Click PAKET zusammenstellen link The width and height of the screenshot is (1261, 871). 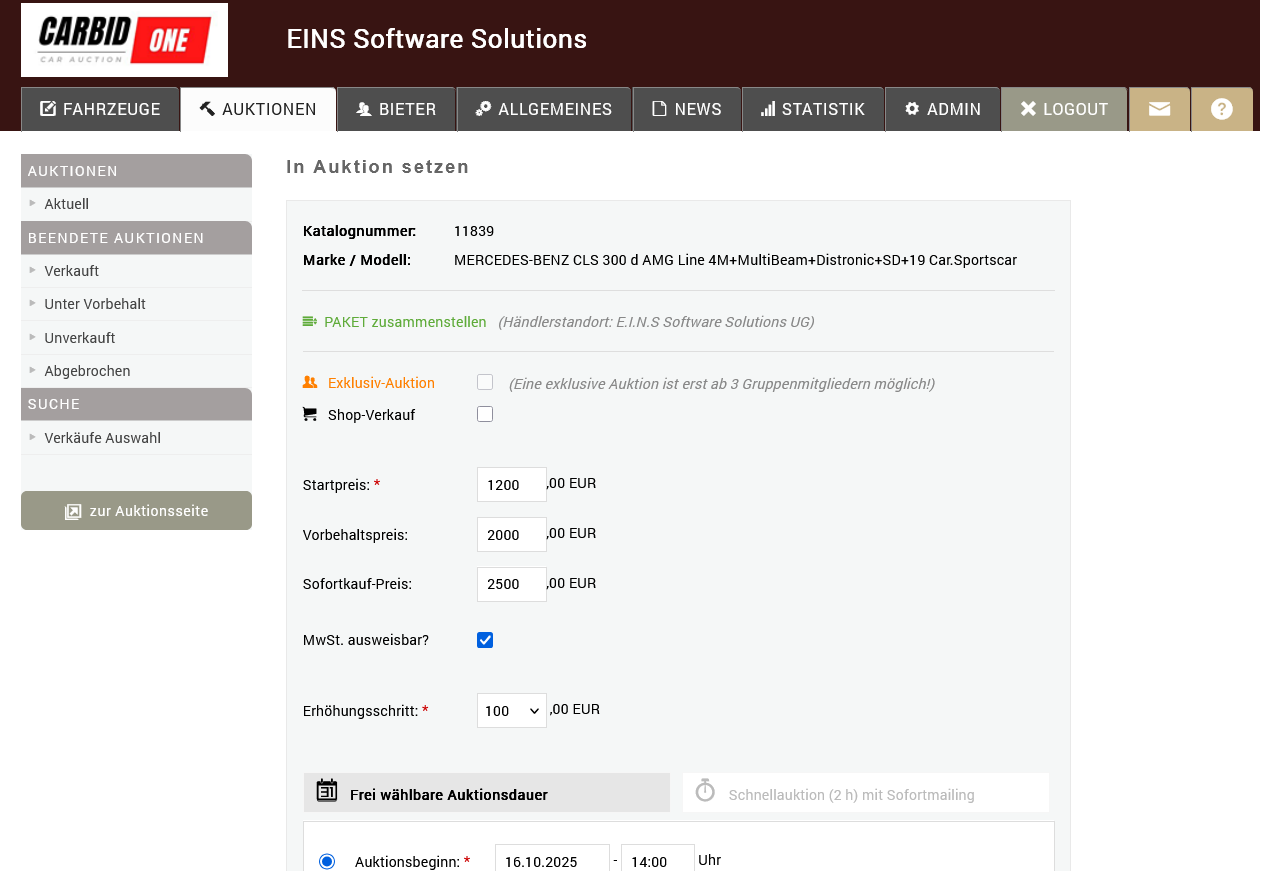click(405, 322)
